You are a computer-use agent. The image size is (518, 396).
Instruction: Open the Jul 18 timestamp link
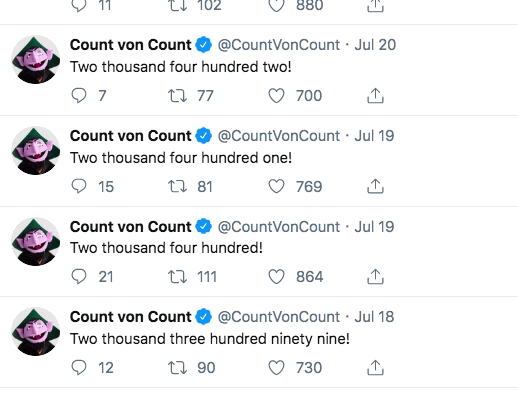pos(374,317)
